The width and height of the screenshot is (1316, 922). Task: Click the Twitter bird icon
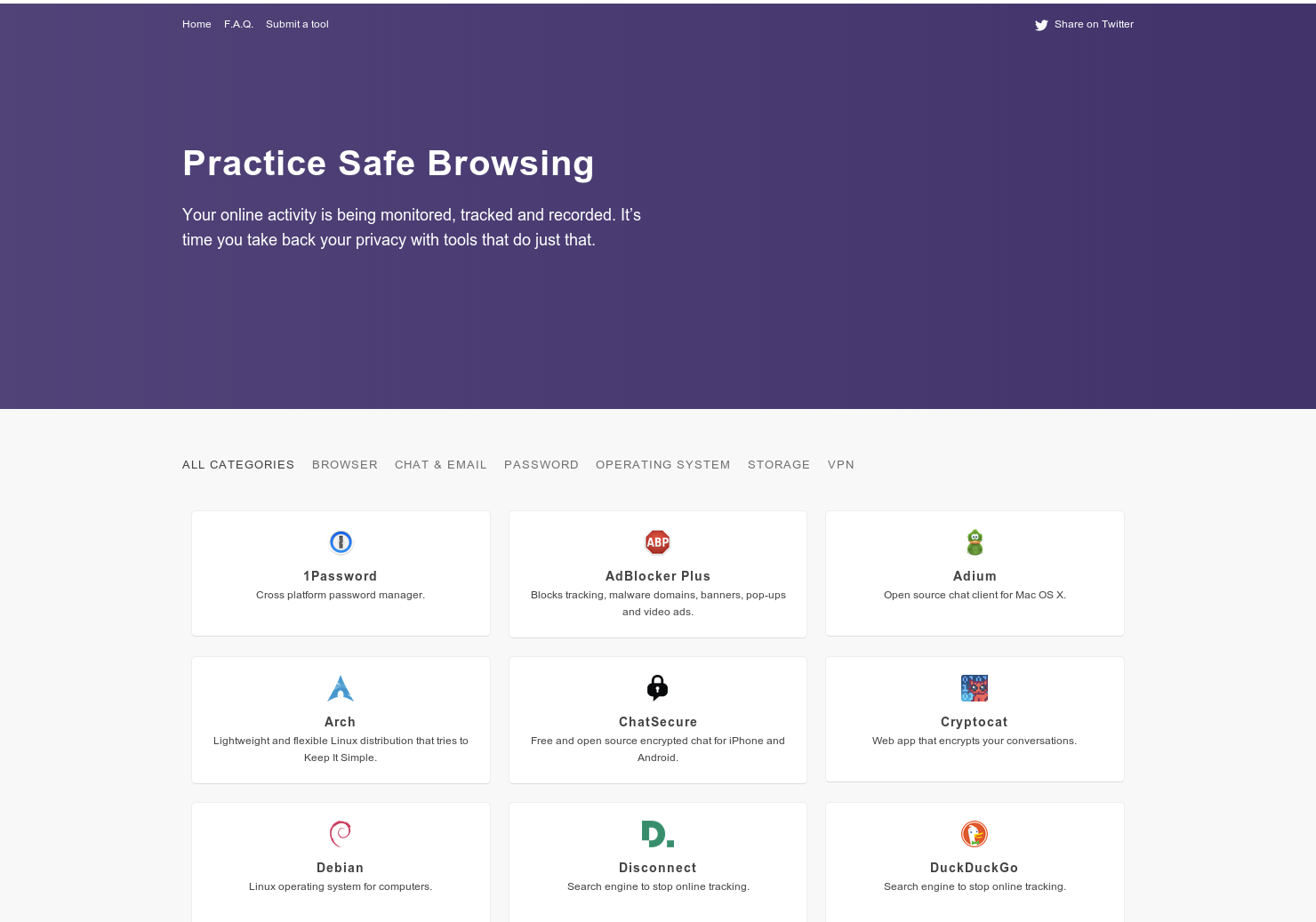point(1040,25)
